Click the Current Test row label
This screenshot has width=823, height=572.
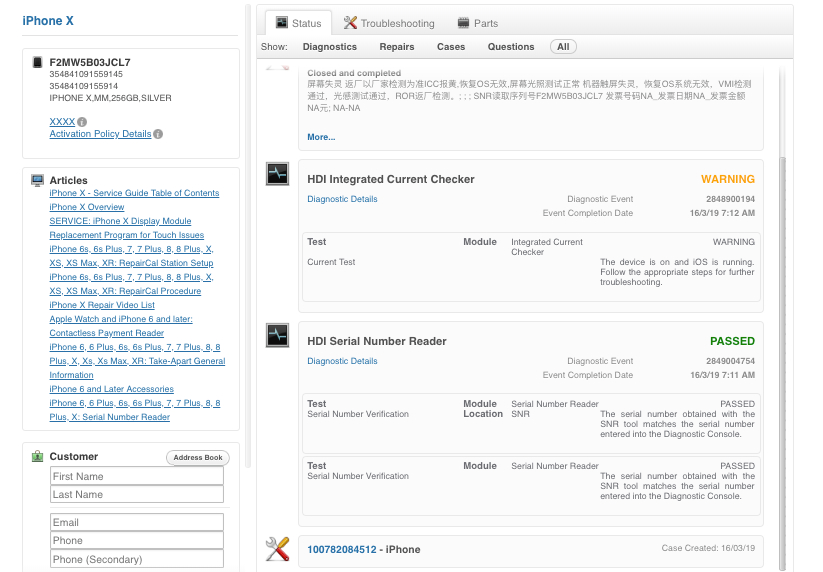(x=331, y=262)
